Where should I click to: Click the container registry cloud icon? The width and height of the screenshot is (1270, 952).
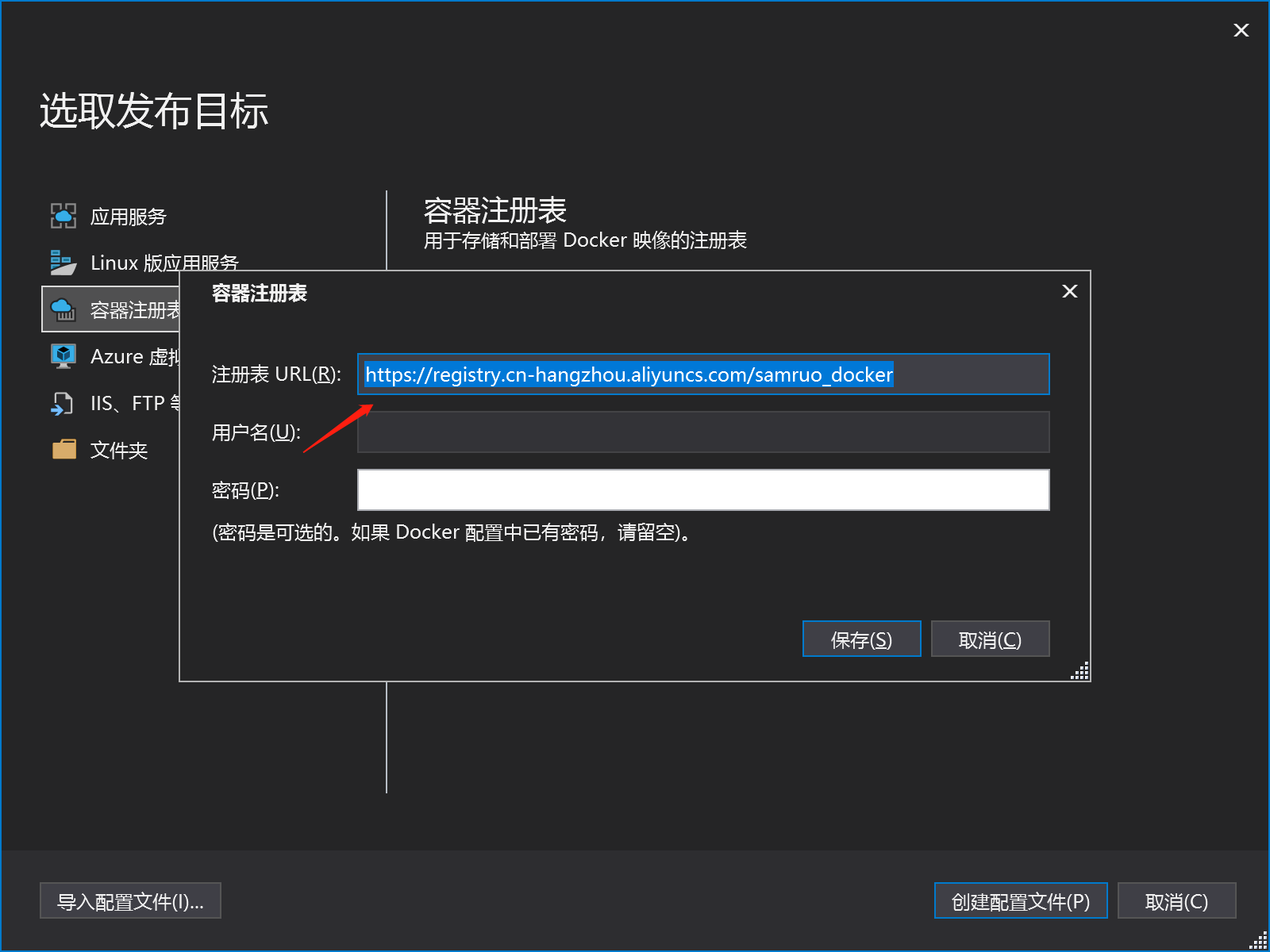63,309
